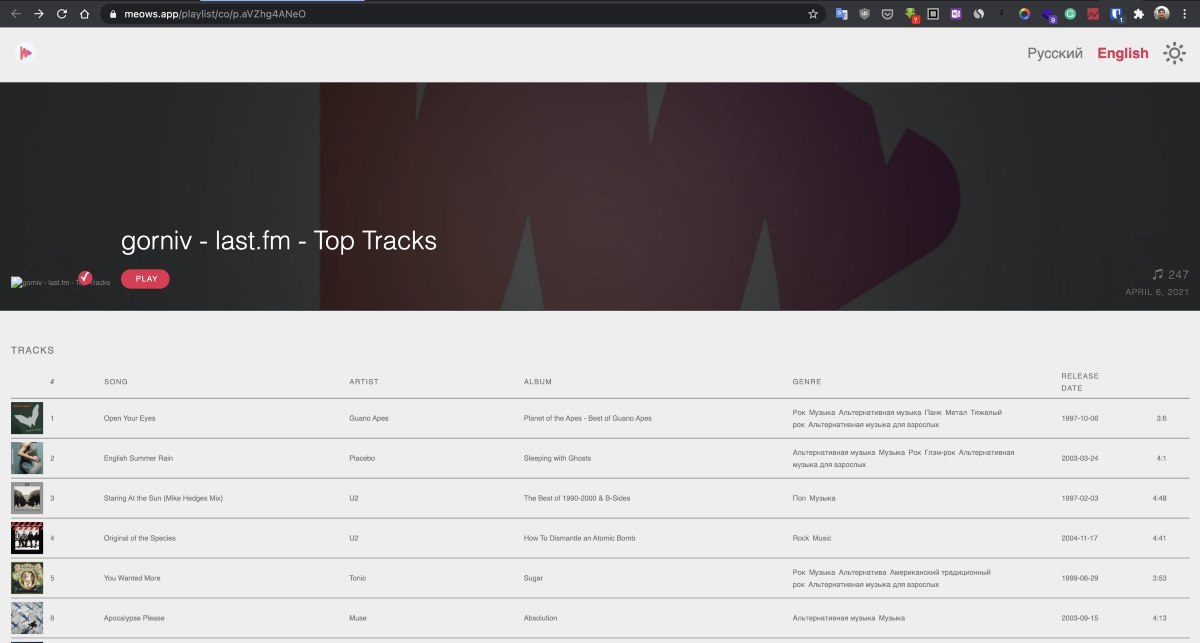
Task: Click album Absolution
Action: pyautogui.click(x=540, y=618)
